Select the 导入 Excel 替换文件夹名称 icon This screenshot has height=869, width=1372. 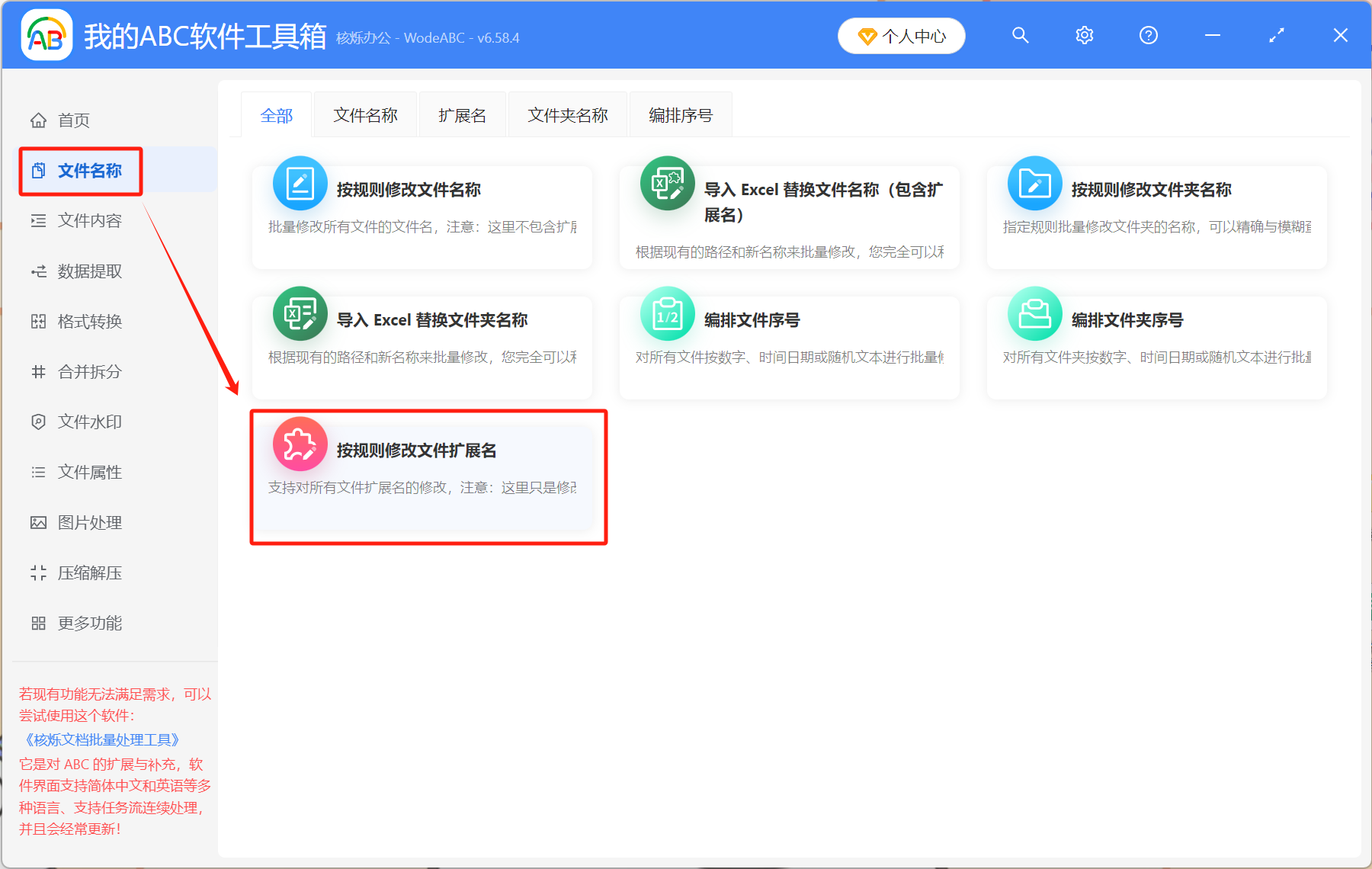point(300,313)
